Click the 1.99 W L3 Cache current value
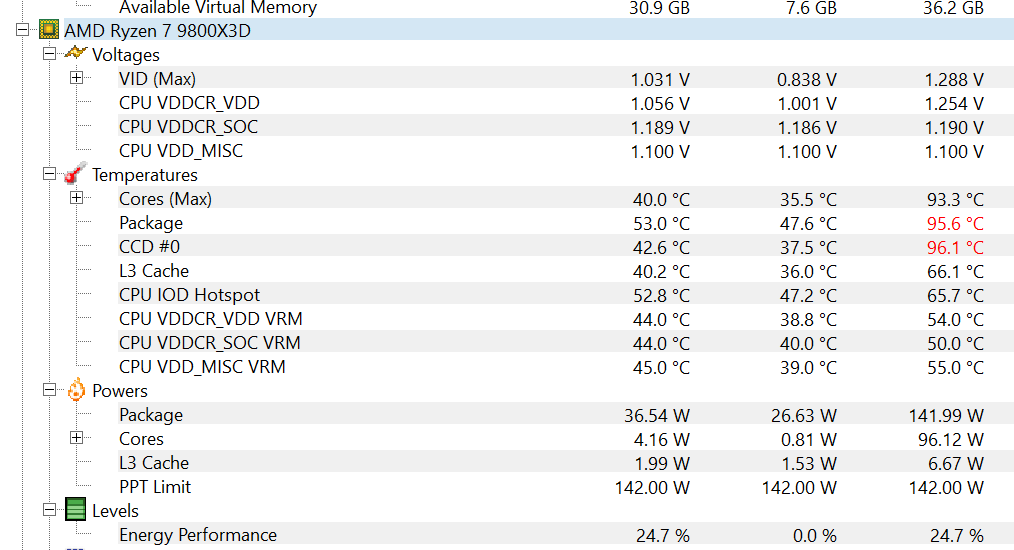The height and width of the screenshot is (550, 1014). tap(662, 463)
